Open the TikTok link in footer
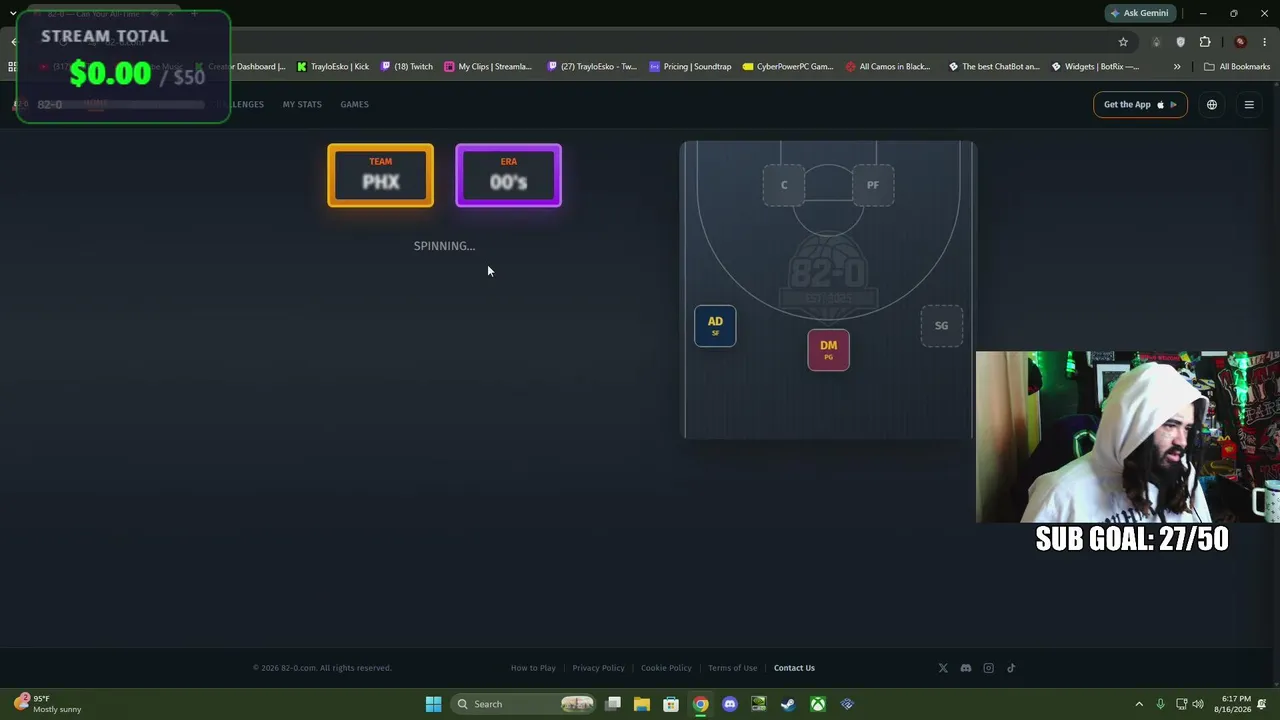This screenshot has width=1280, height=720. 1011,668
